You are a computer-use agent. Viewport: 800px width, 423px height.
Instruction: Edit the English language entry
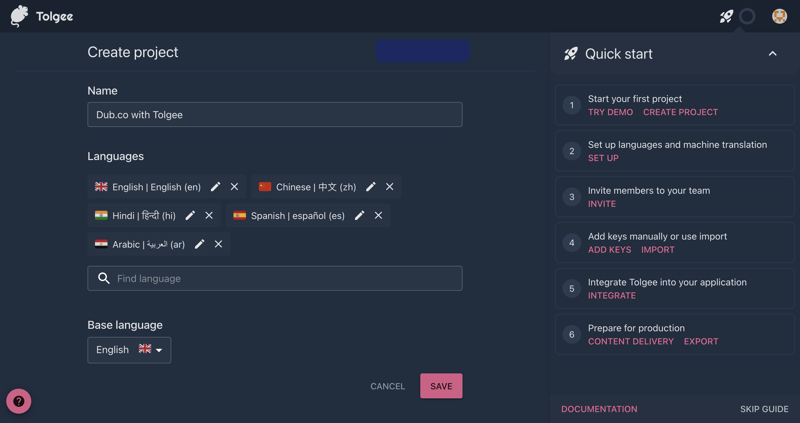tap(216, 187)
